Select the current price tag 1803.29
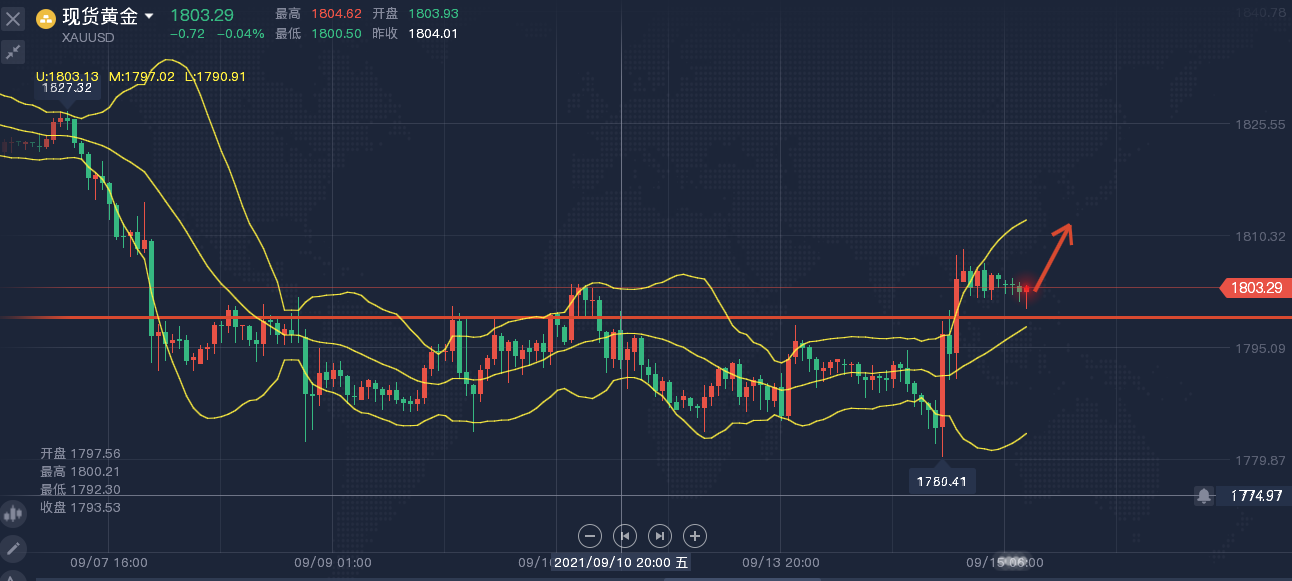 point(1254,288)
